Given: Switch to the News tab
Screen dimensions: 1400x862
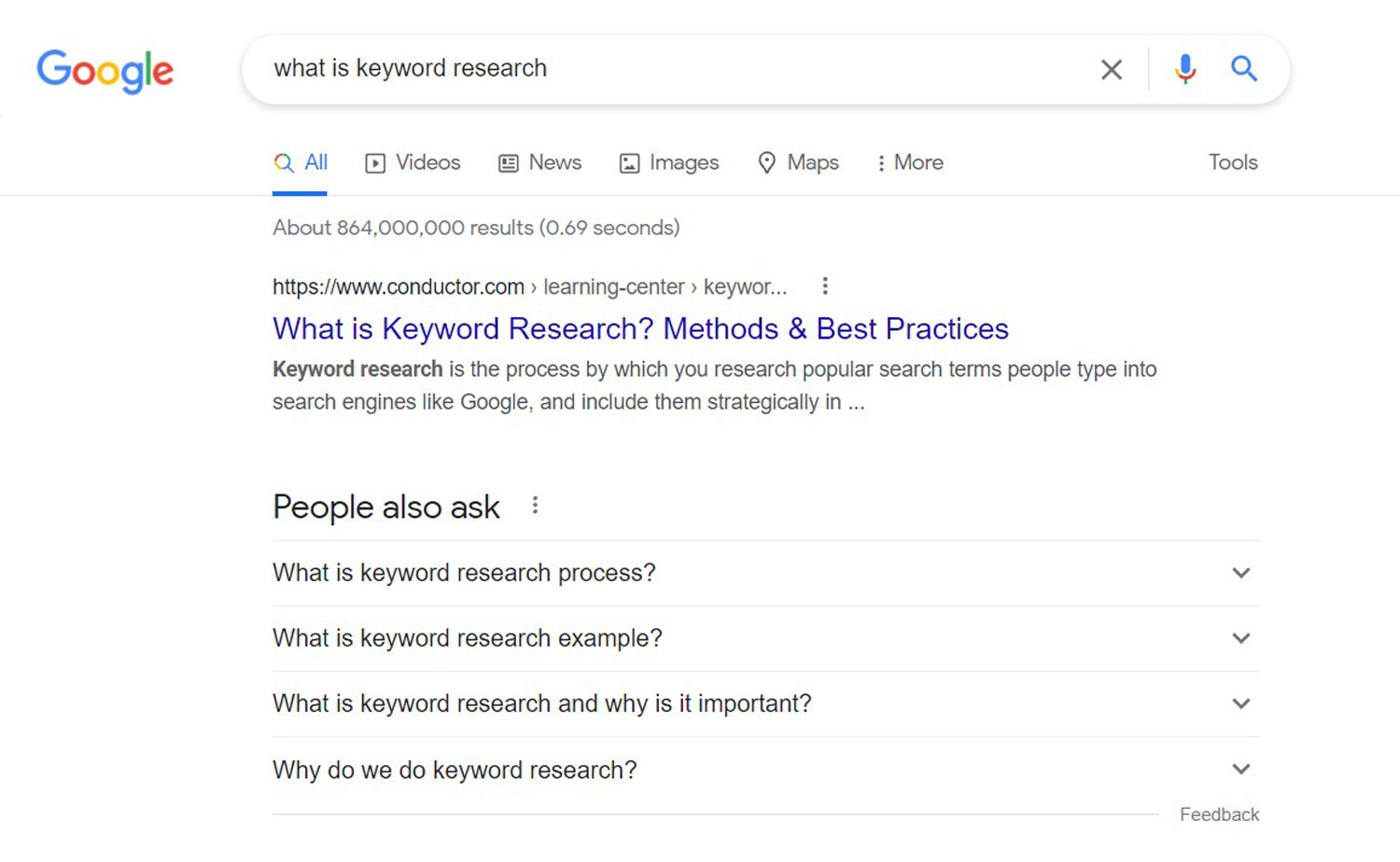Looking at the screenshot, I should point(539,162).
